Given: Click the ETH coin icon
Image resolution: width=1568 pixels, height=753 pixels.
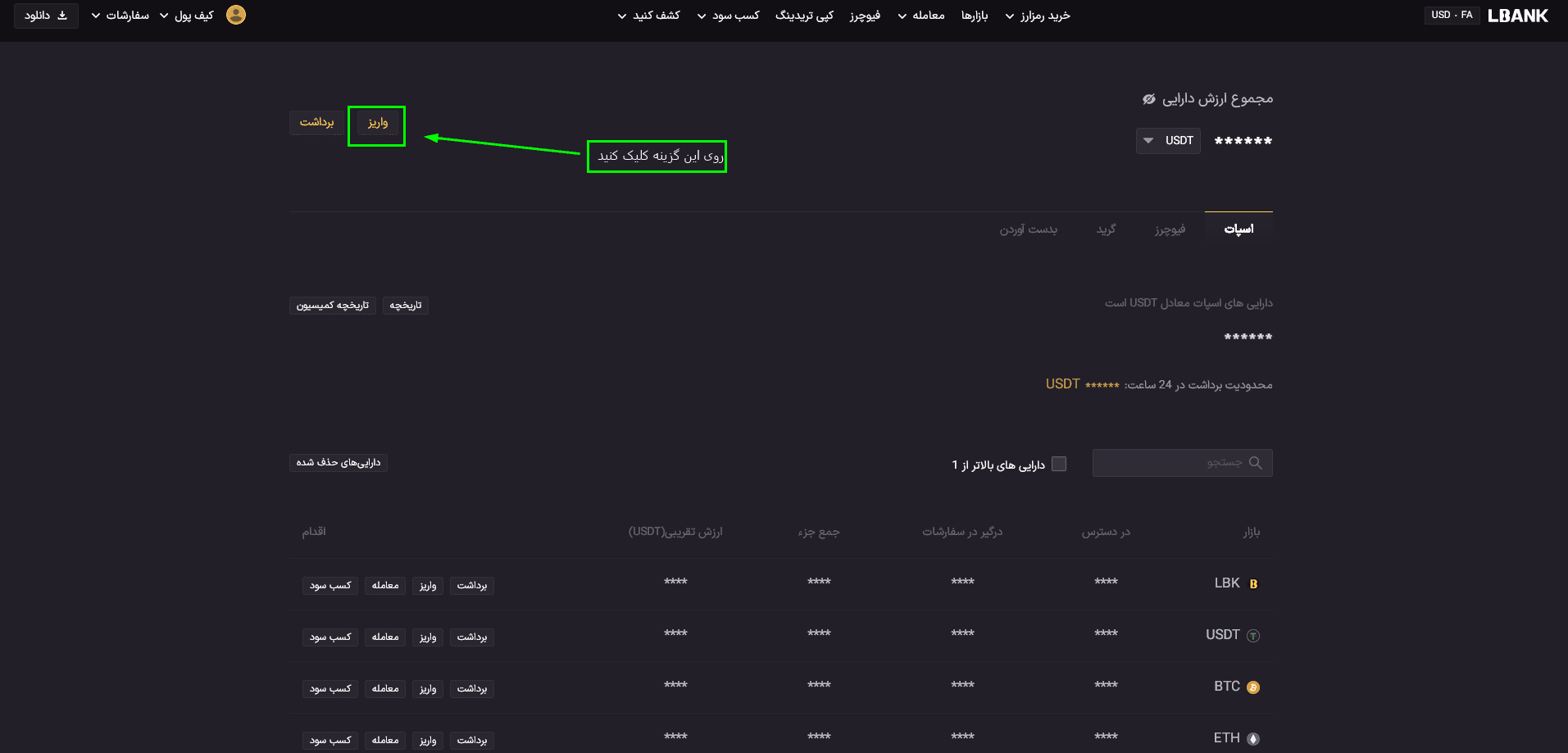Looking at the screenshot, I should coord(1253,738).
